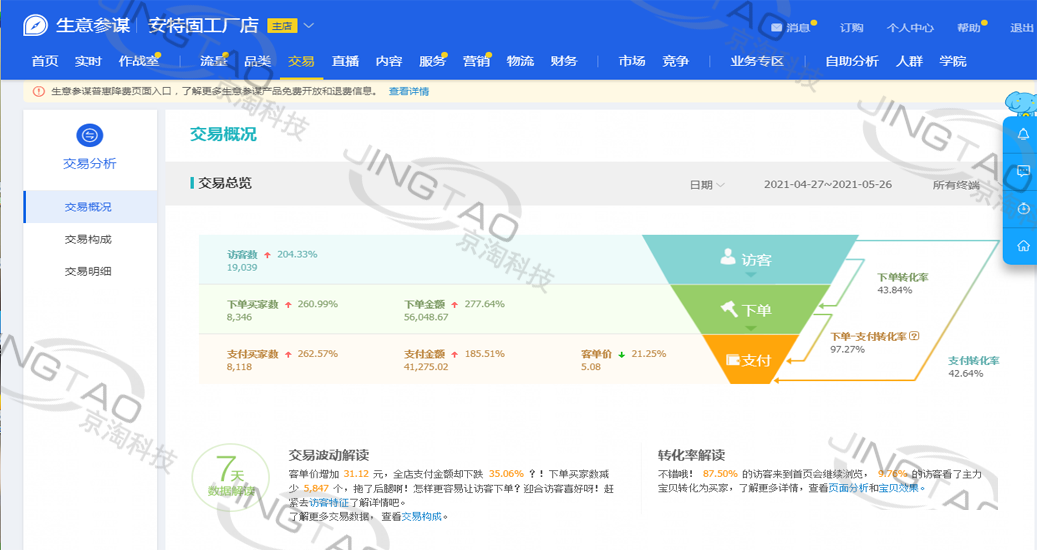Switch to the 流量 tab
Image resolution: width=1037 pixels, height=550 pixels.
[213, 61]
